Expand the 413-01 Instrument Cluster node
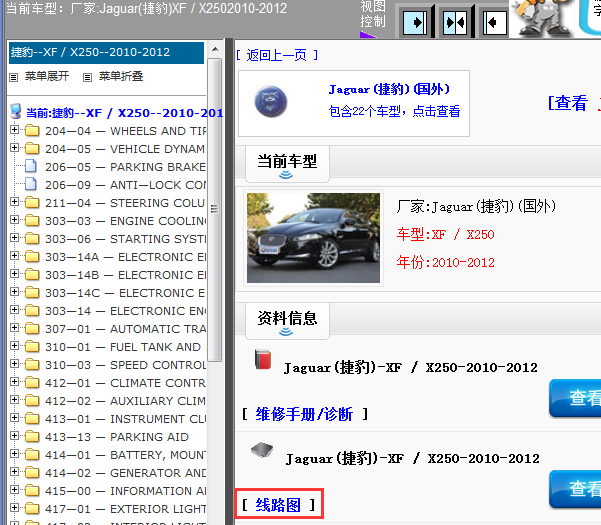 click(x=15, y=418)
